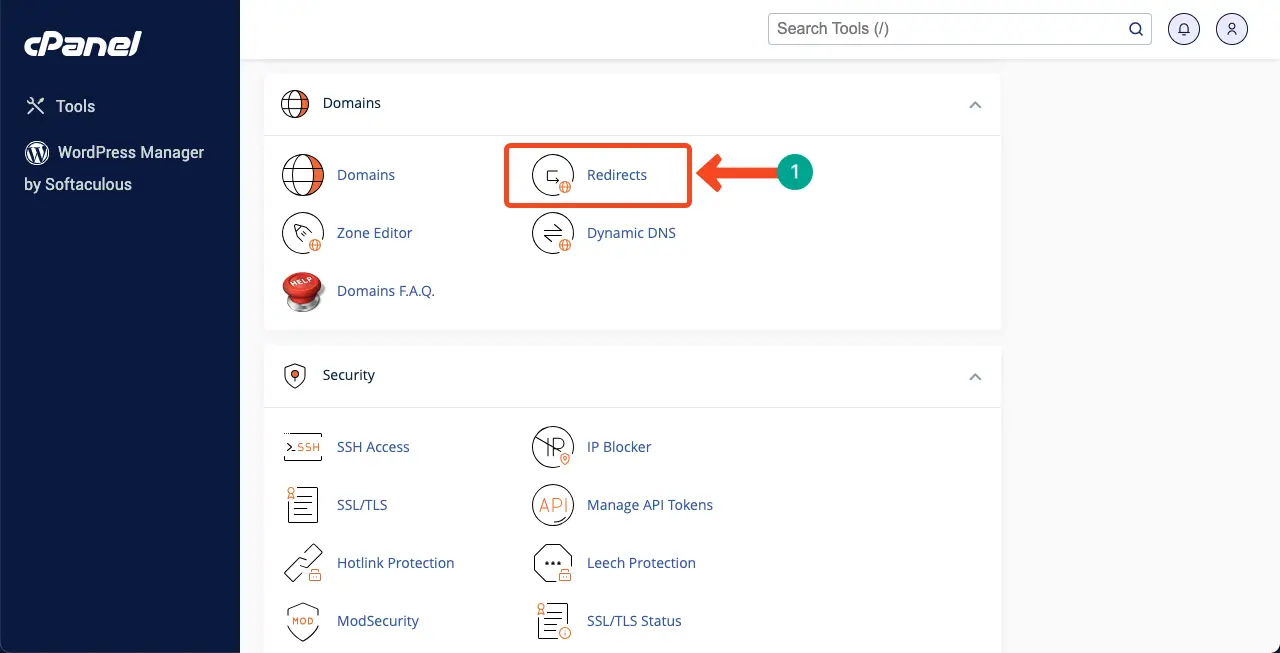Click the ModSecurity shield icon
Image resolution: width=1280 pixels, height=653 pixels.
[x=303, y=621]
